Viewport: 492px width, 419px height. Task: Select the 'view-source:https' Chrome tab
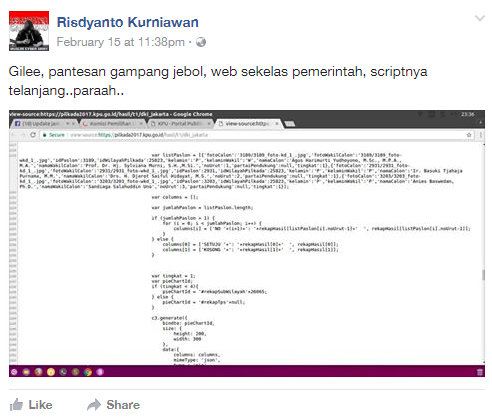click(x=248, y=124)
